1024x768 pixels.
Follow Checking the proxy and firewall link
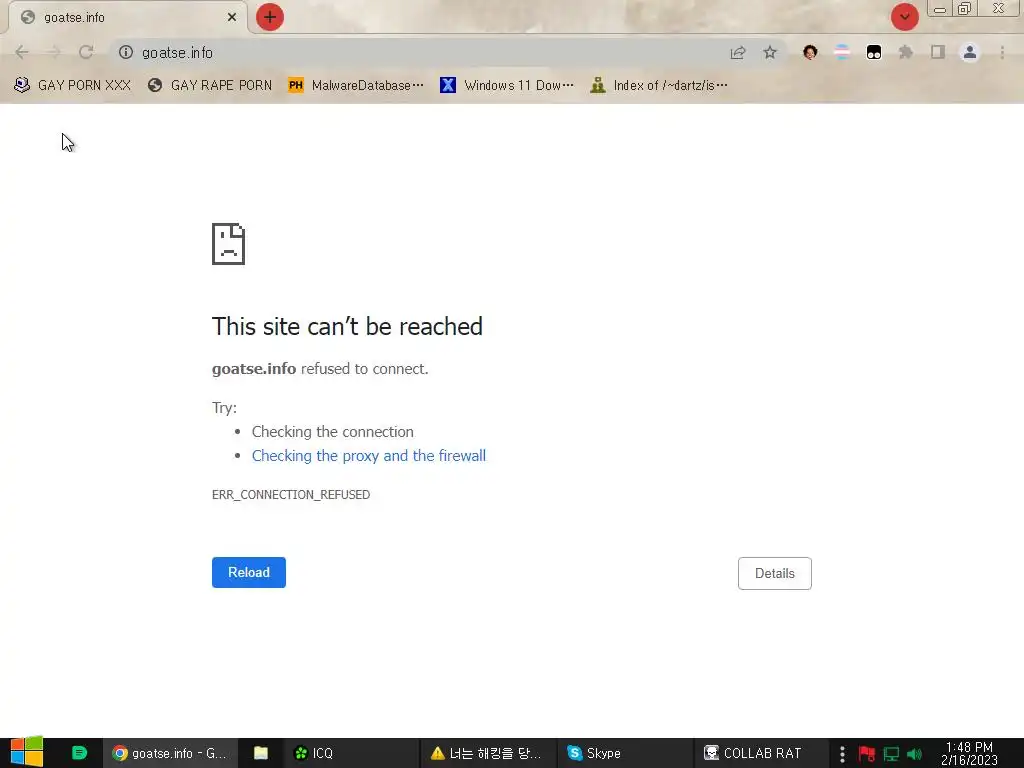369,456
